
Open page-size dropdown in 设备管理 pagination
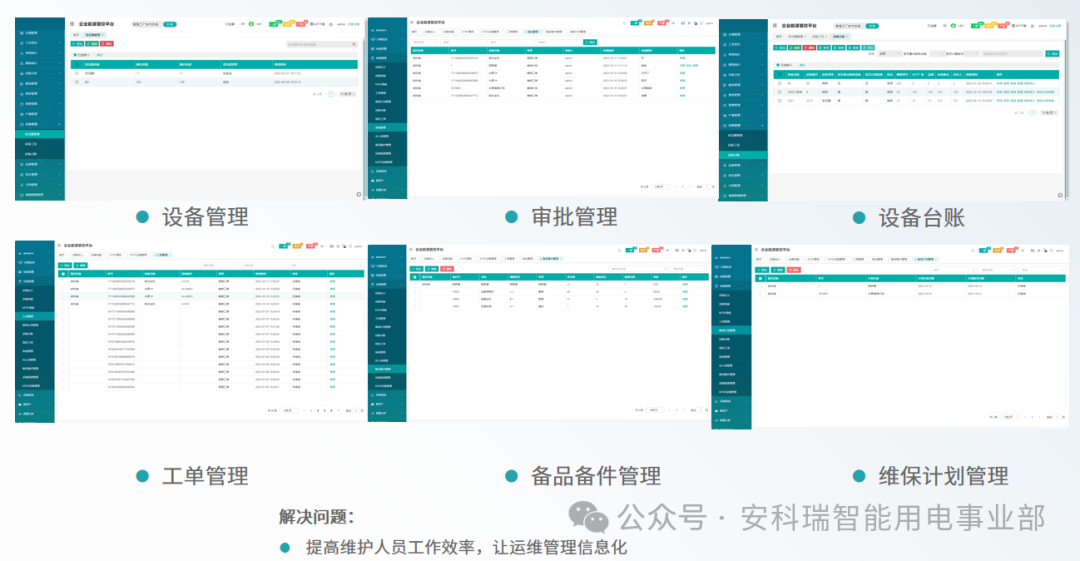click(347, 94)
